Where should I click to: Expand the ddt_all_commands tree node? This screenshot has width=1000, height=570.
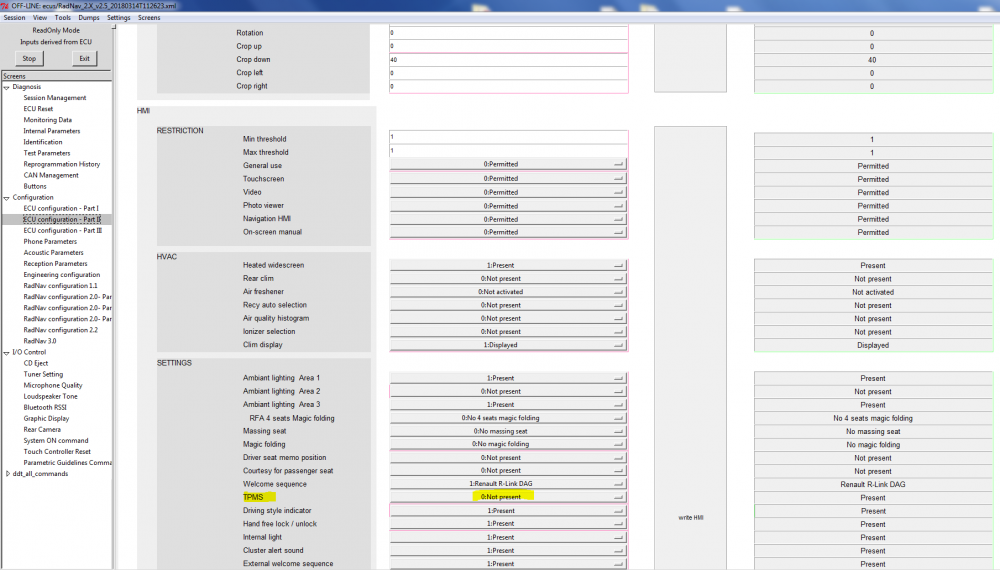click(7, 474)
